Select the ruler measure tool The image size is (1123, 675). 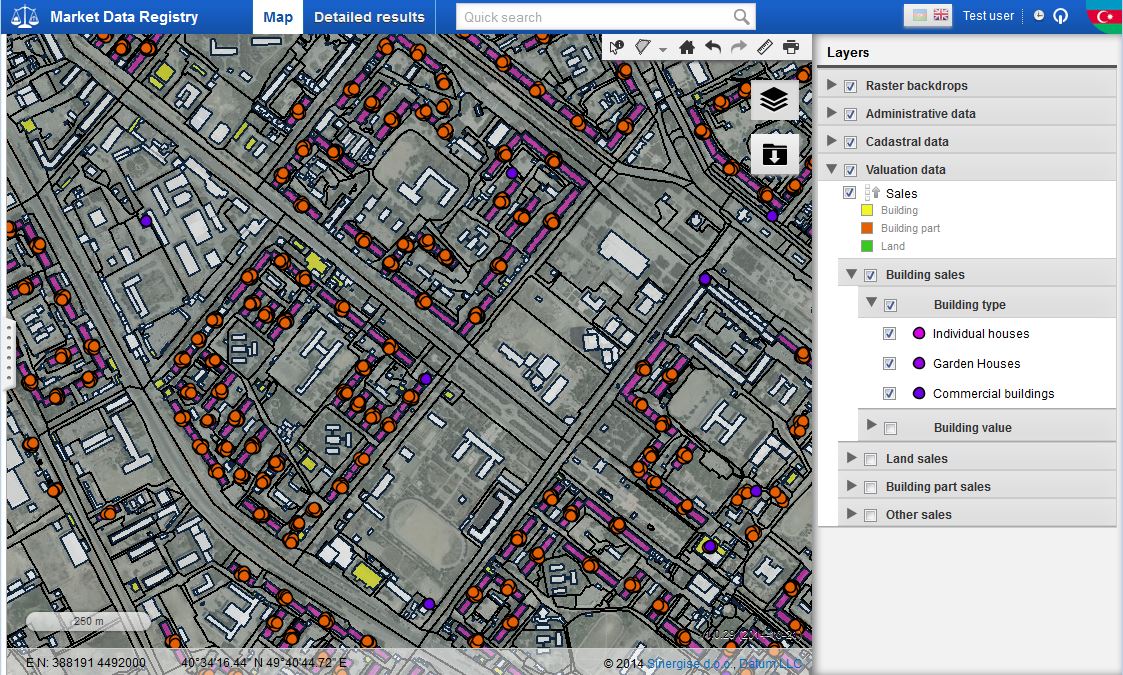click(765, 47)
